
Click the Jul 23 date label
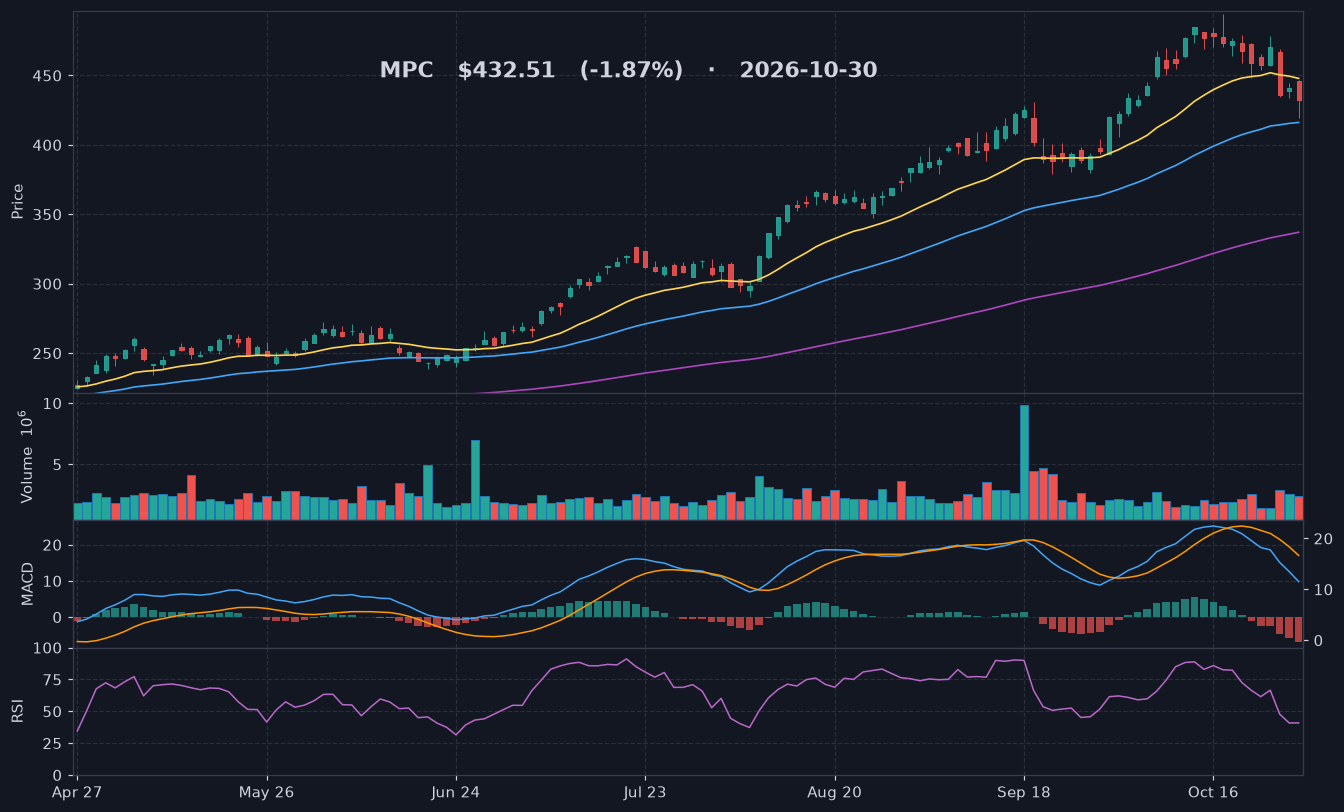(645, 791)
